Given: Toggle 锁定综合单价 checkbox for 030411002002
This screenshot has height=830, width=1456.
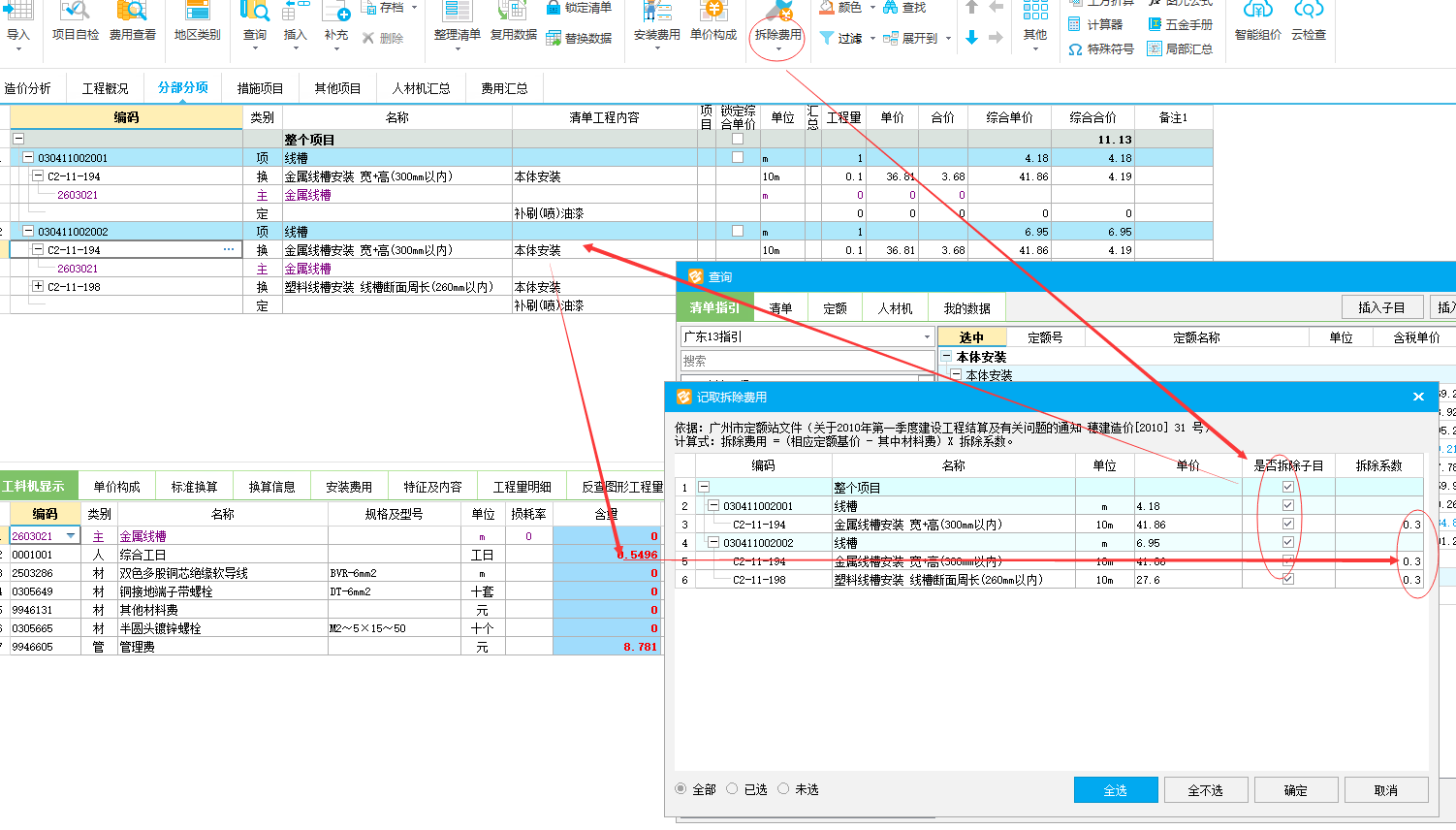Looking at the screenshot, I should point(738,231).
